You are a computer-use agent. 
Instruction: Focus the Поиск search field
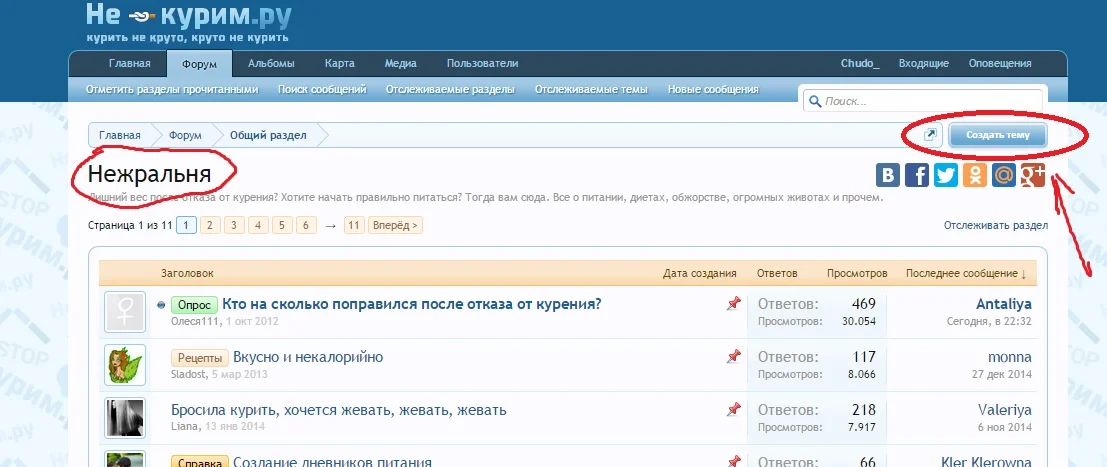tap(923, 101)
